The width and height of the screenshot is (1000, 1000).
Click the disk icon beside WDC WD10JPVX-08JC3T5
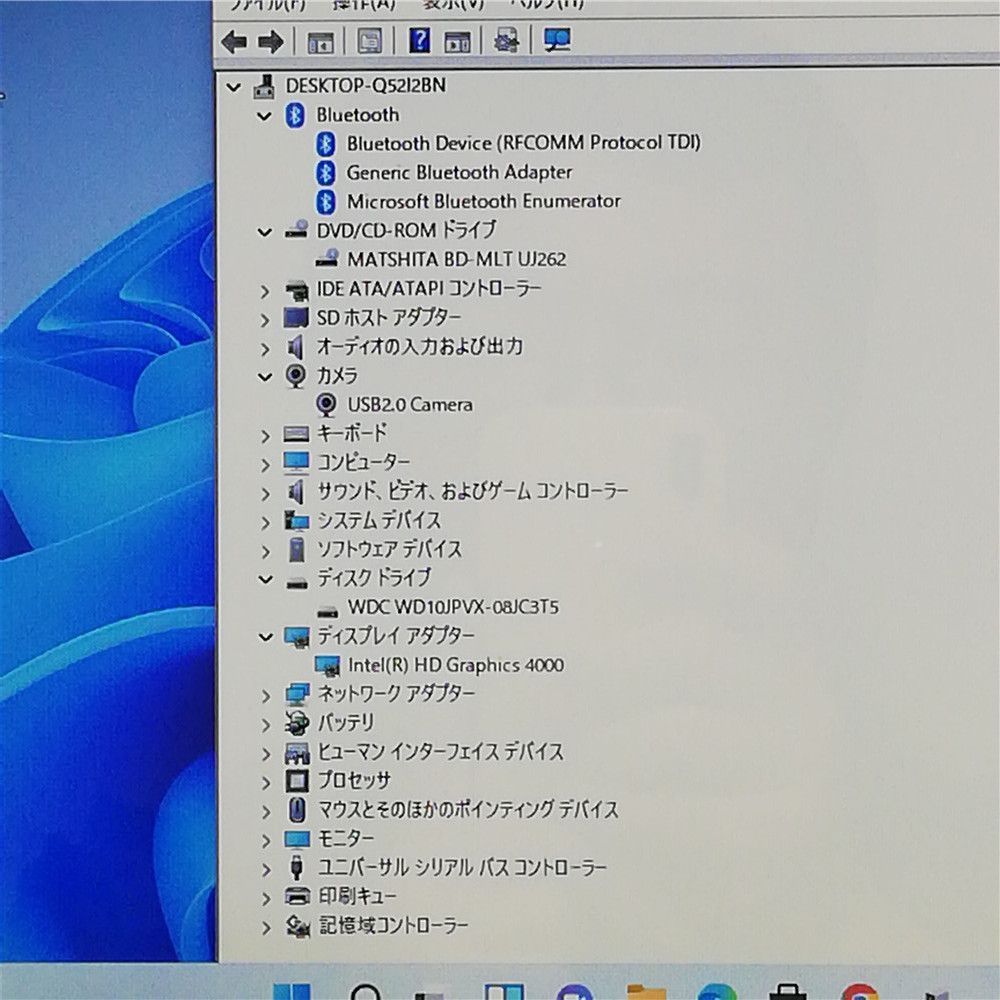click(327, 612)
